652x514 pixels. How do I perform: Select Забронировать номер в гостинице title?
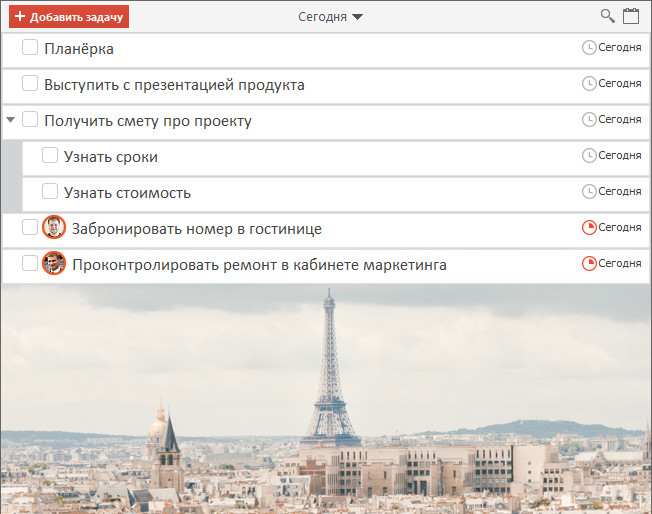pyautogui.click(x=197, y=229)
